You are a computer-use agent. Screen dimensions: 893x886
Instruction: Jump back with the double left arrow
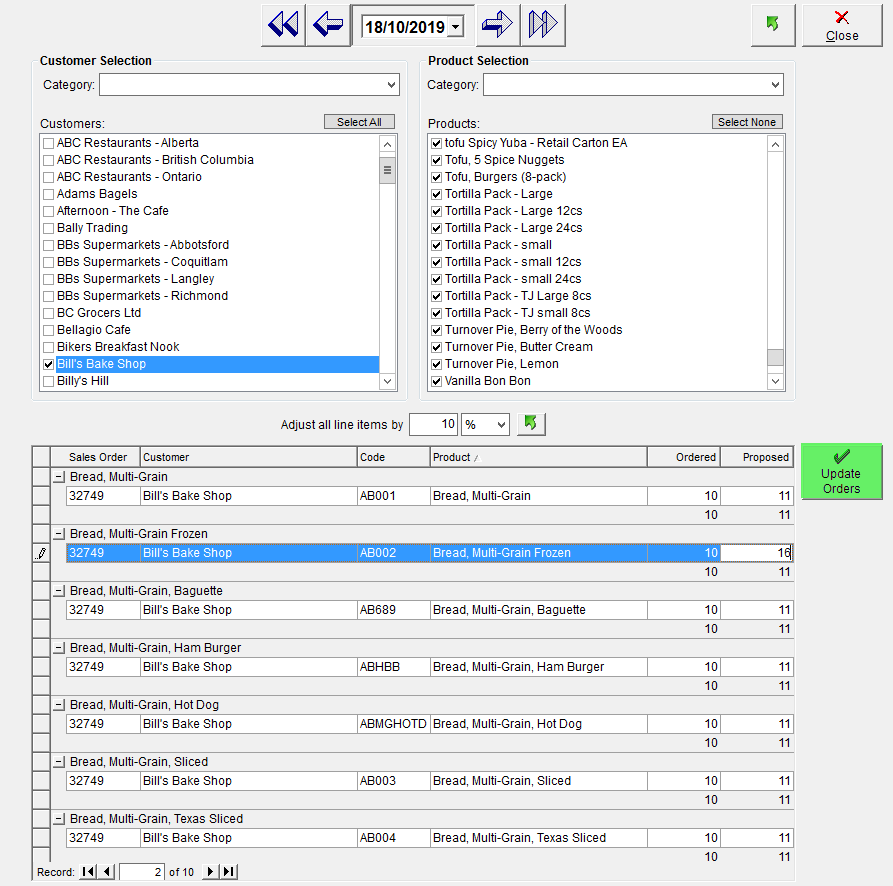[x=283, y=25]
